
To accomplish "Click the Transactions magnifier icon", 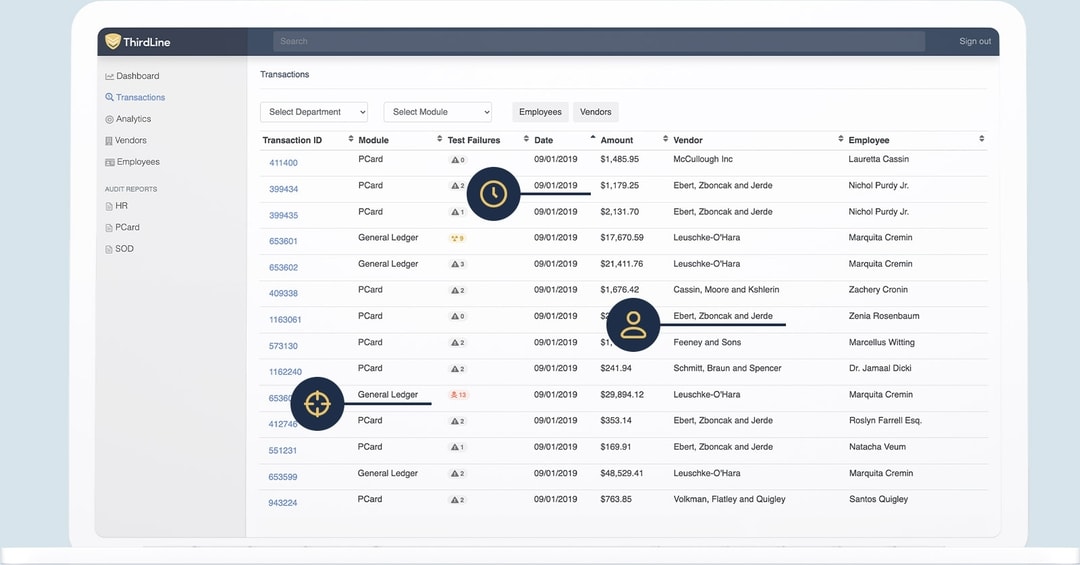I will pos(109,97).
